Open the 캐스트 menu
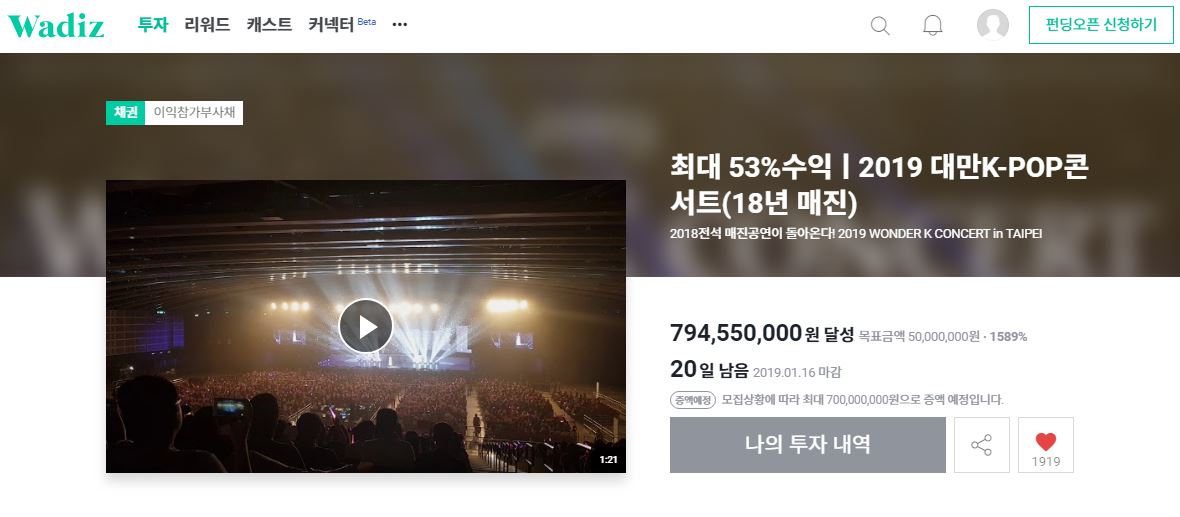Viewport: 1180px width, 517px height. click(x=269, y=25)
